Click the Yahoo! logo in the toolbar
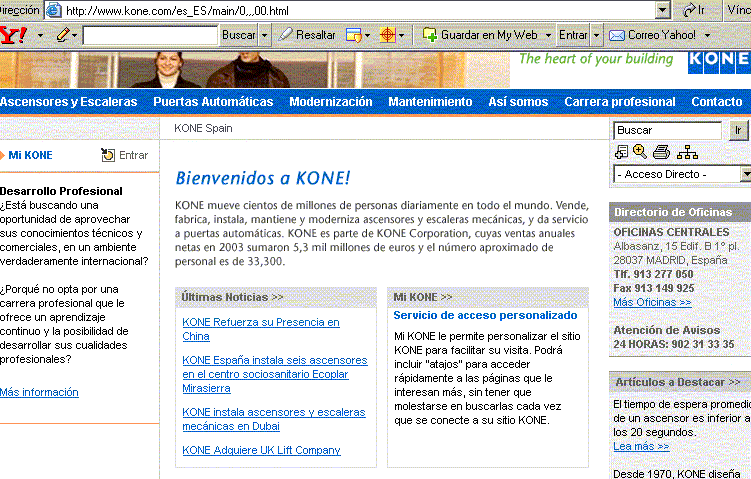751x479 pixels. [13, 35]
